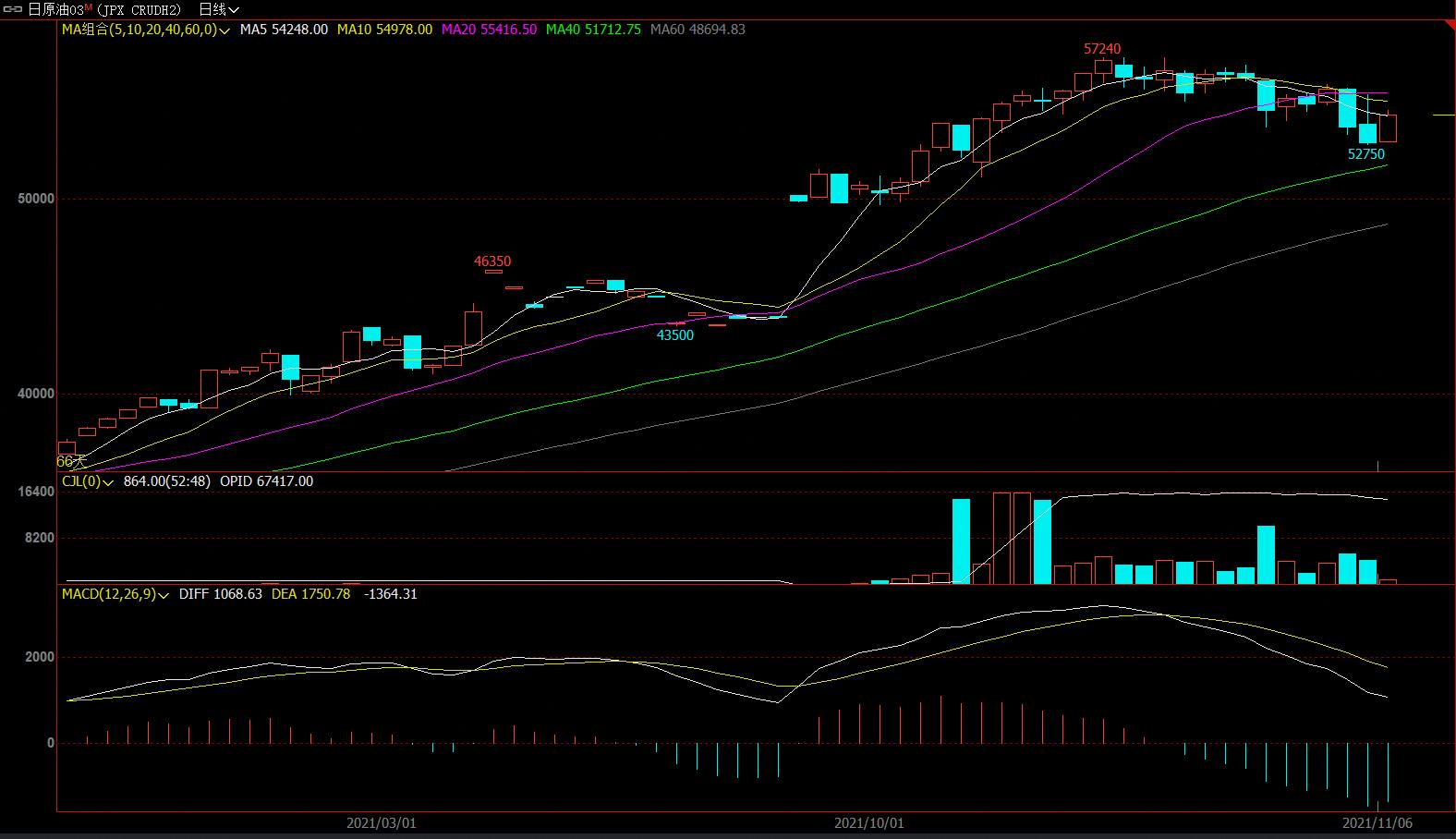Click the 2021/11/06 date marker
The width and height of the screenshot is (1456, 839).
tap(1377, 822)
